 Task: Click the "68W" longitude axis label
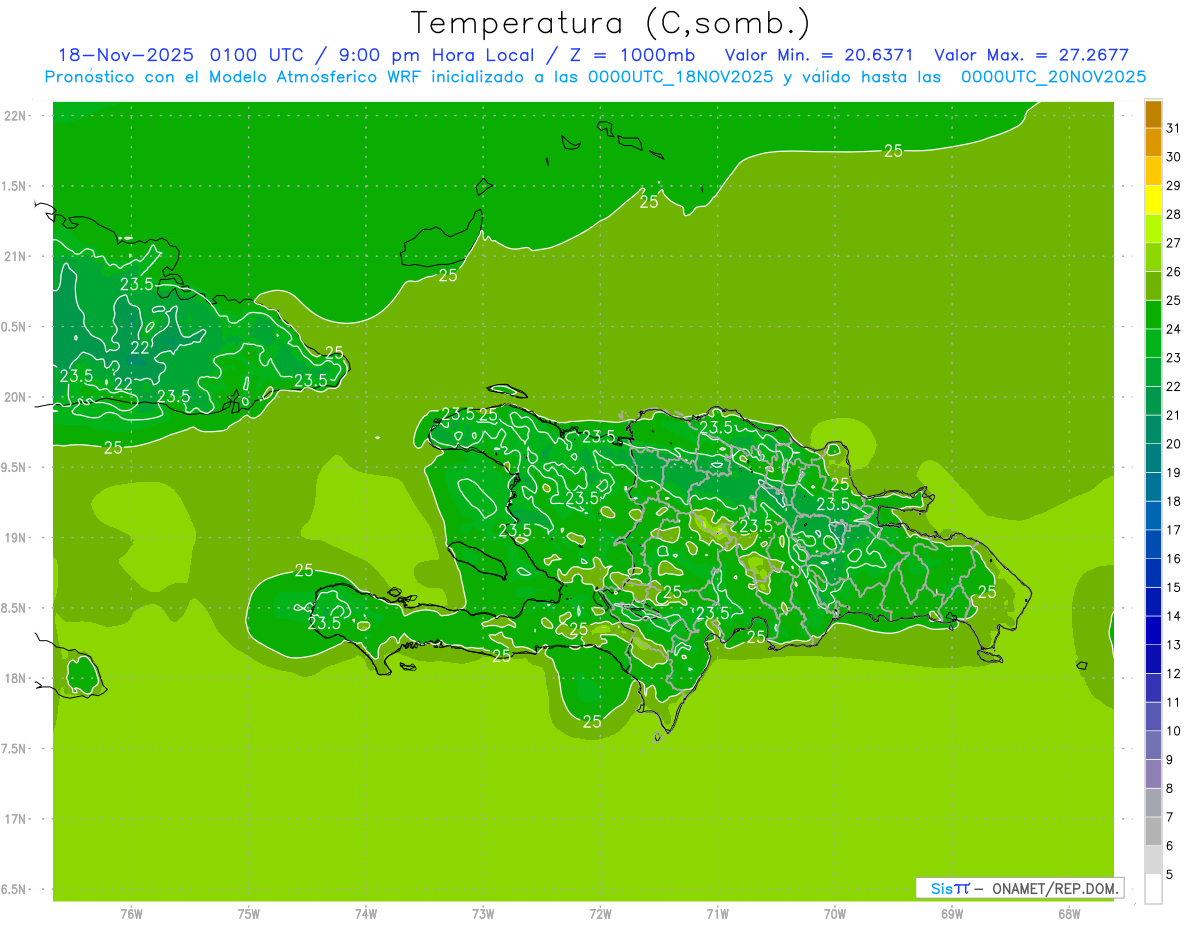(1069, 914)
